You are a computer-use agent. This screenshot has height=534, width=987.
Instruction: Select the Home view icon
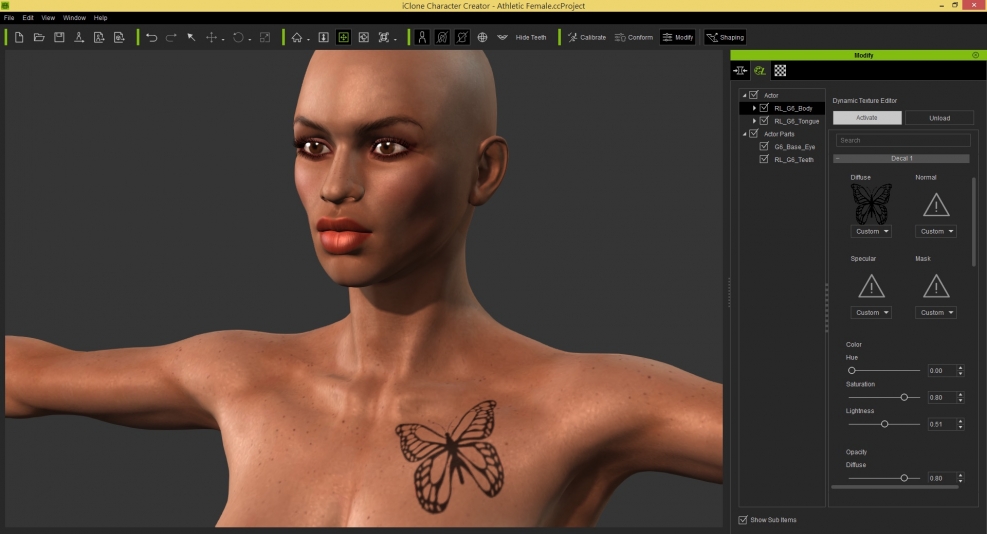[x=297, y=37]
